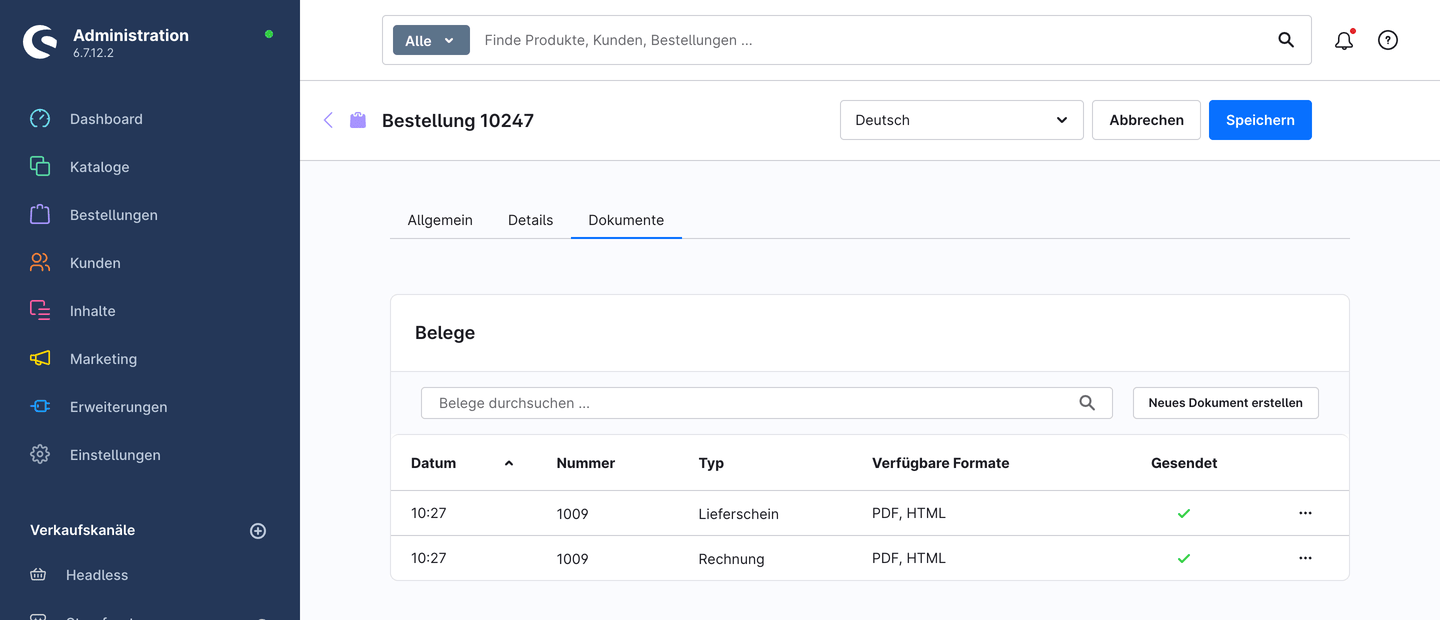Click the Lieferschein type cell
This screenshot has width=1440, height=620.
pyautogui.click(x=738, y=514)
